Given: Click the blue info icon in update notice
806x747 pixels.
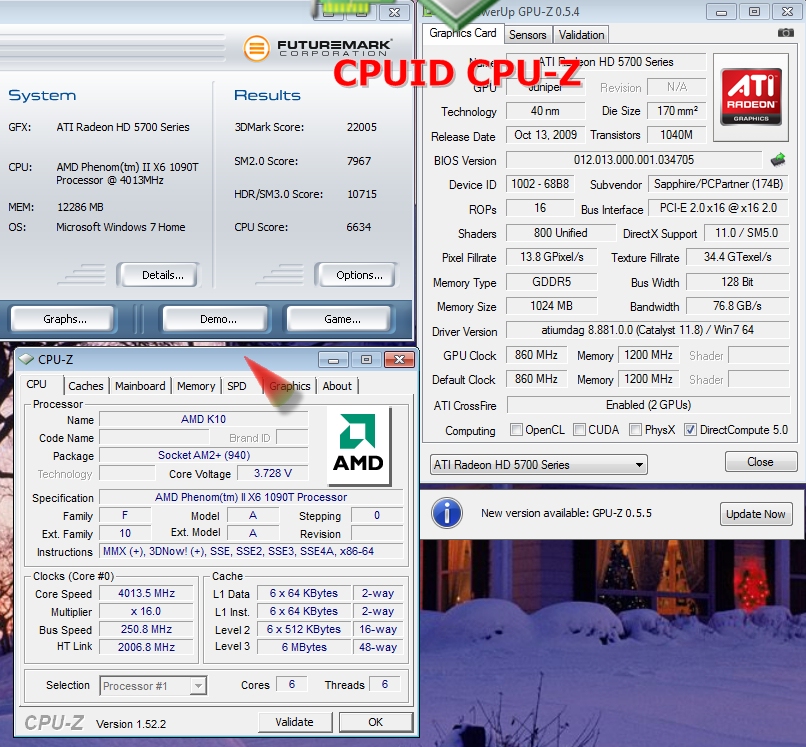Looking at the screenshot, I should [447, 513].
